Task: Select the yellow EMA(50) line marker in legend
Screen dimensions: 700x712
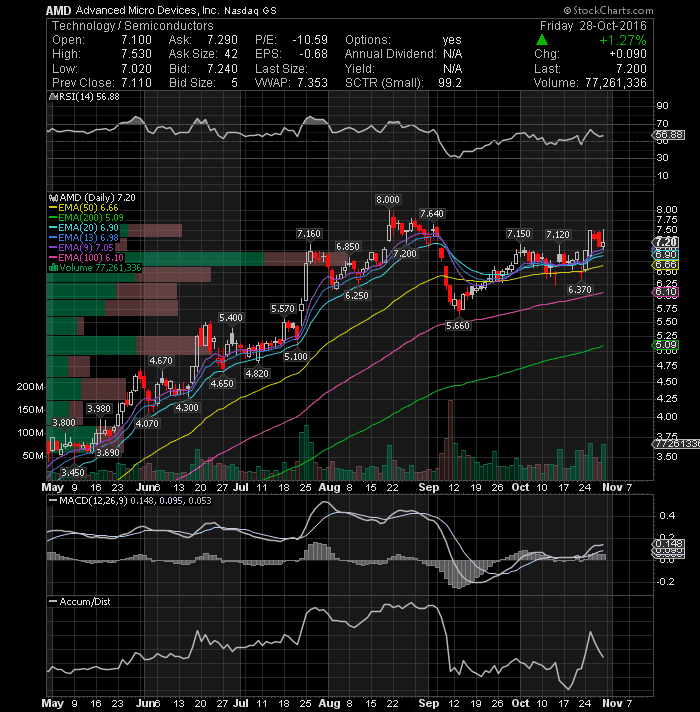Action: pyautogui.click(x=53, y=208)
